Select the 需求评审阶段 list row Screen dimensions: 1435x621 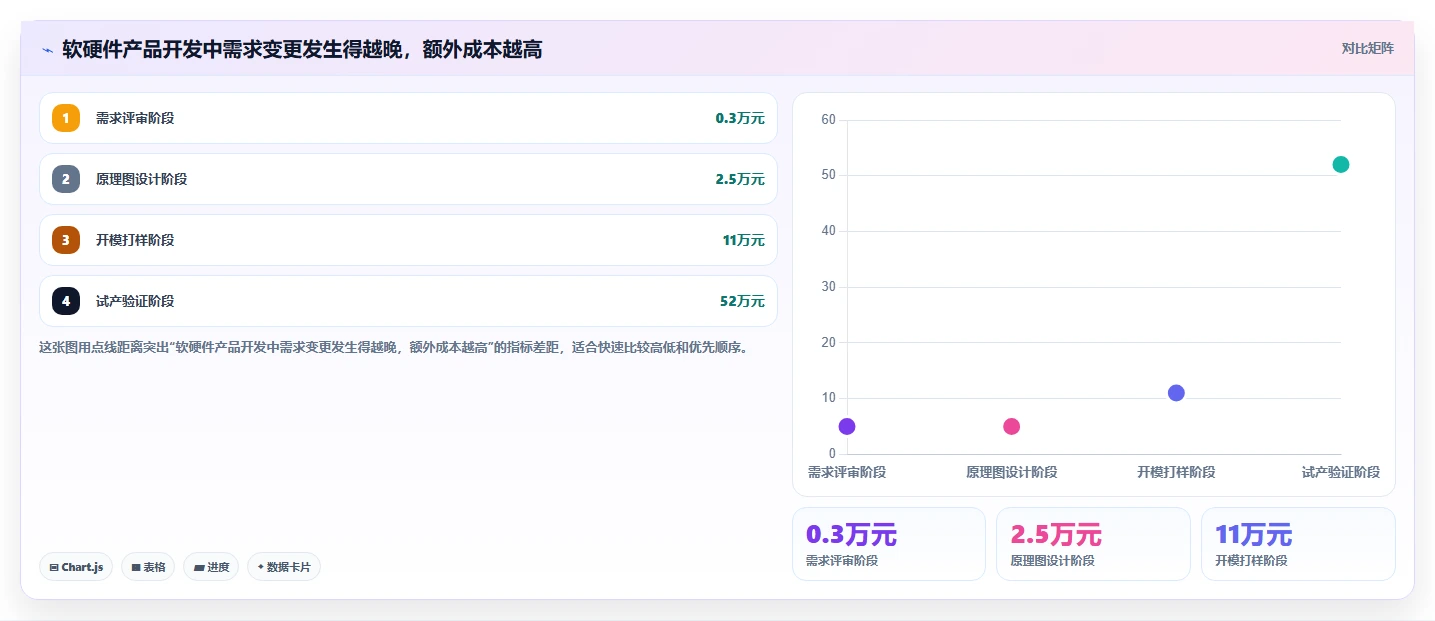point(408,118)
